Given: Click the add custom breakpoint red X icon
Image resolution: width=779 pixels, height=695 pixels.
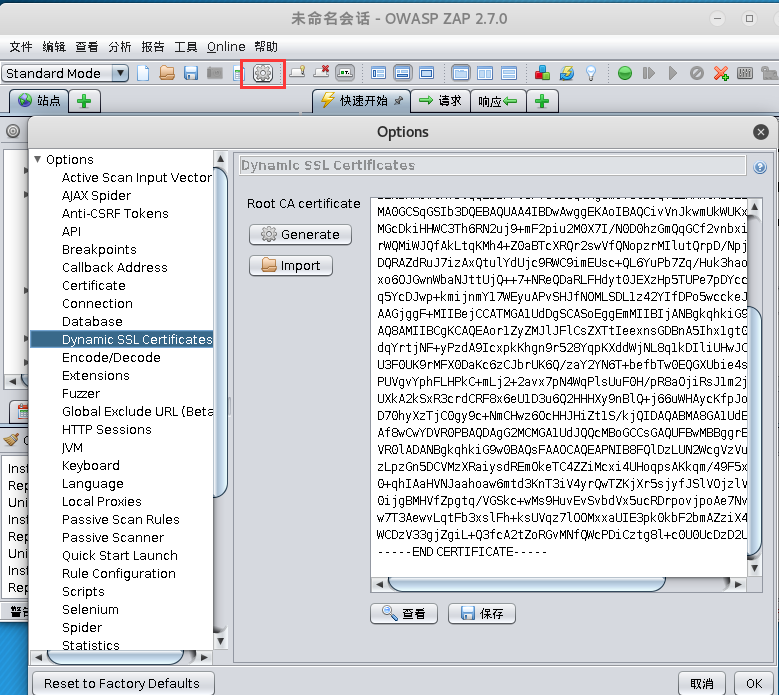Looking at the screenshot, I should [721, 74].
